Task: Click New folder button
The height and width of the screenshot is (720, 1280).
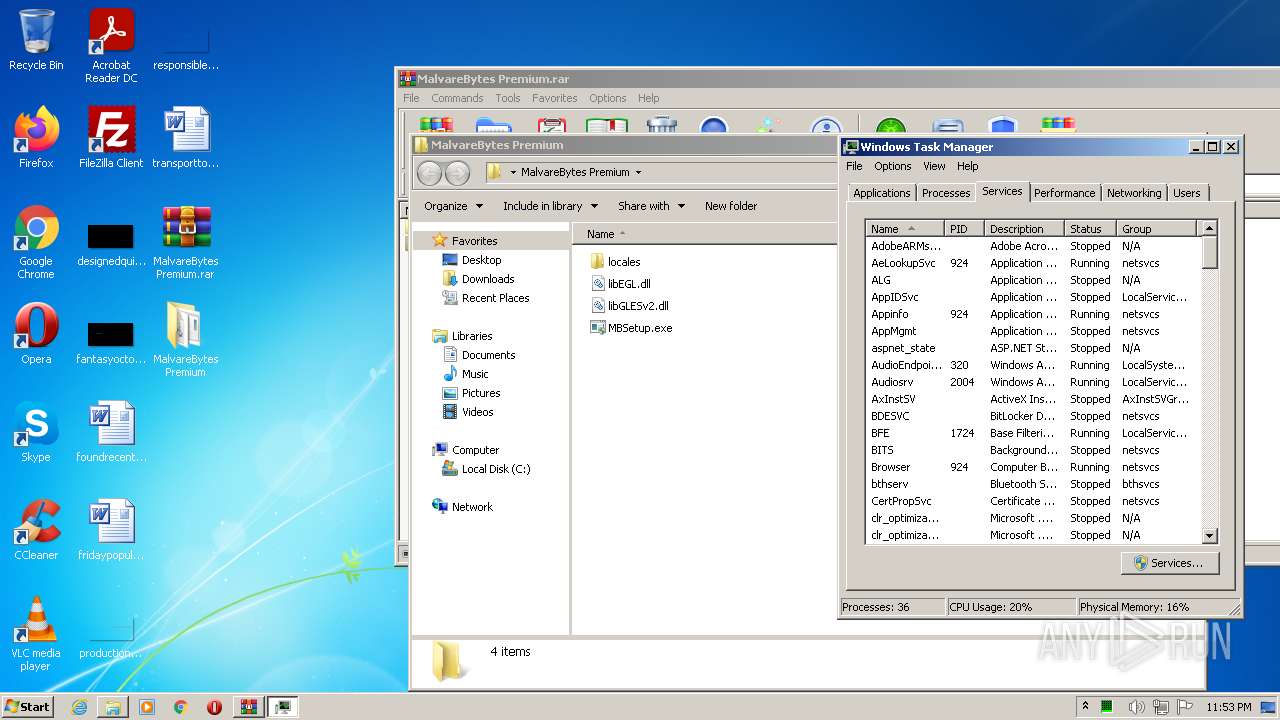Action: click(x=731, y=205)
